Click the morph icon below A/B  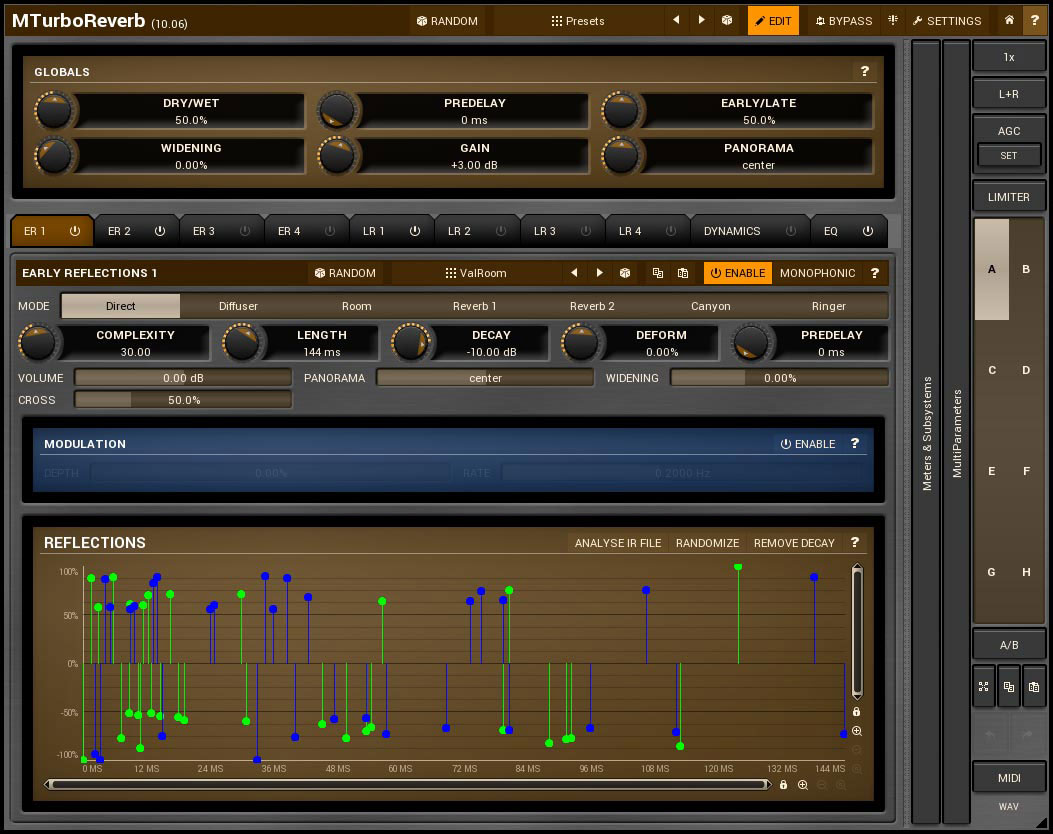tap(984, 687)
